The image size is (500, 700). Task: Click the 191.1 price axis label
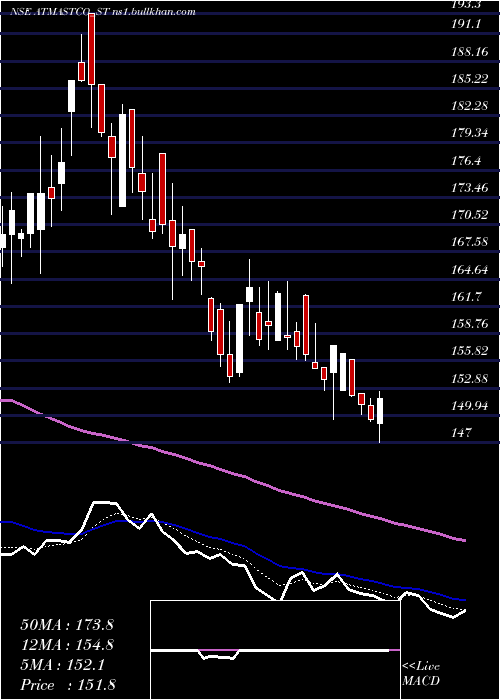(466, 25)
